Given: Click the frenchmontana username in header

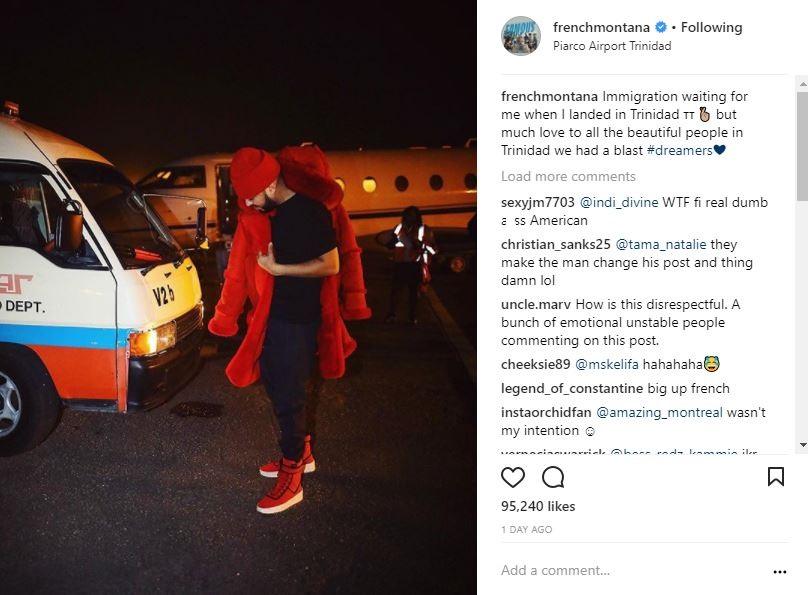Looking at the screenshot, I should click(x=601, y=27).
